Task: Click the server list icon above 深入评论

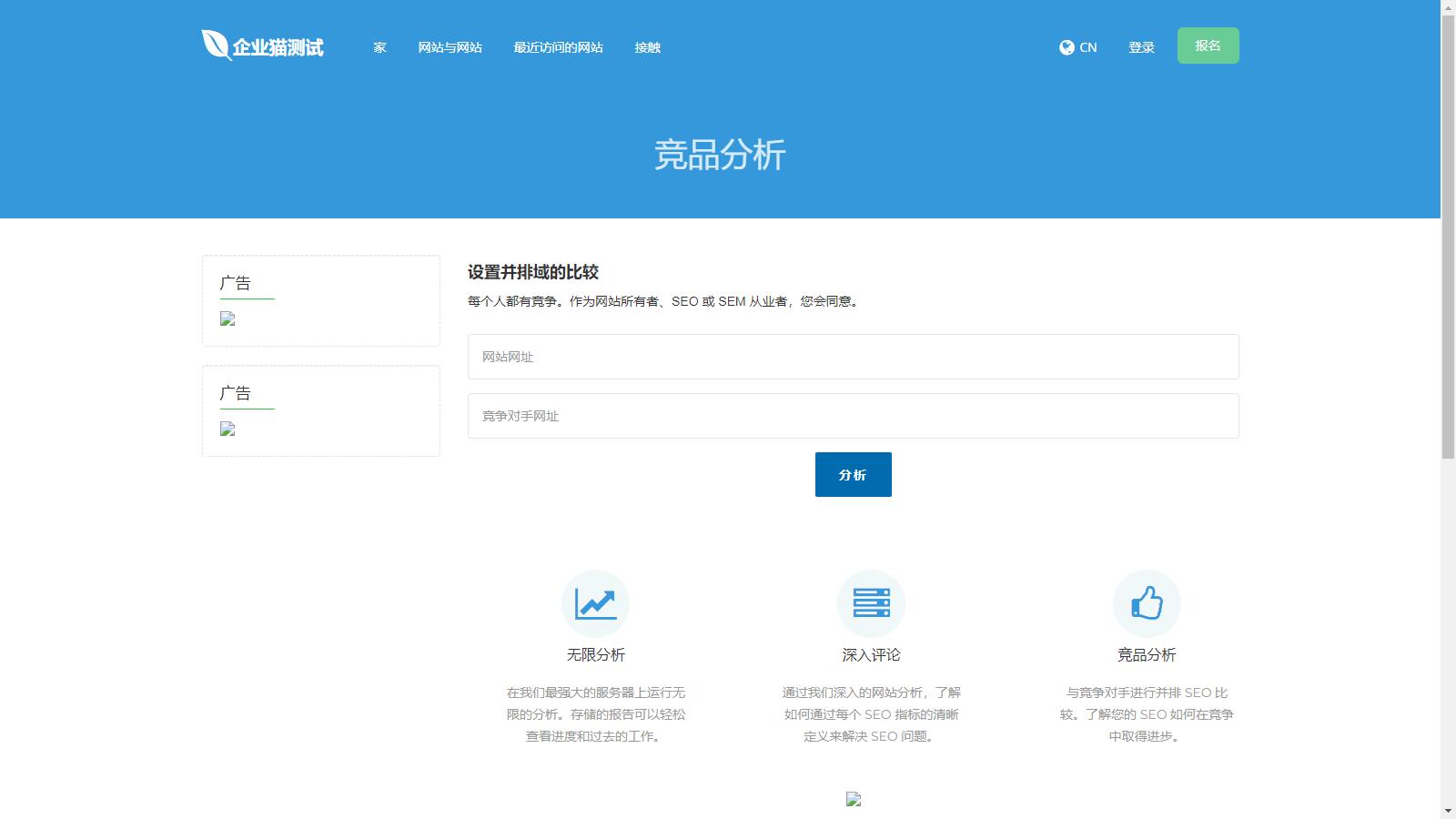Action: point(871,603)
